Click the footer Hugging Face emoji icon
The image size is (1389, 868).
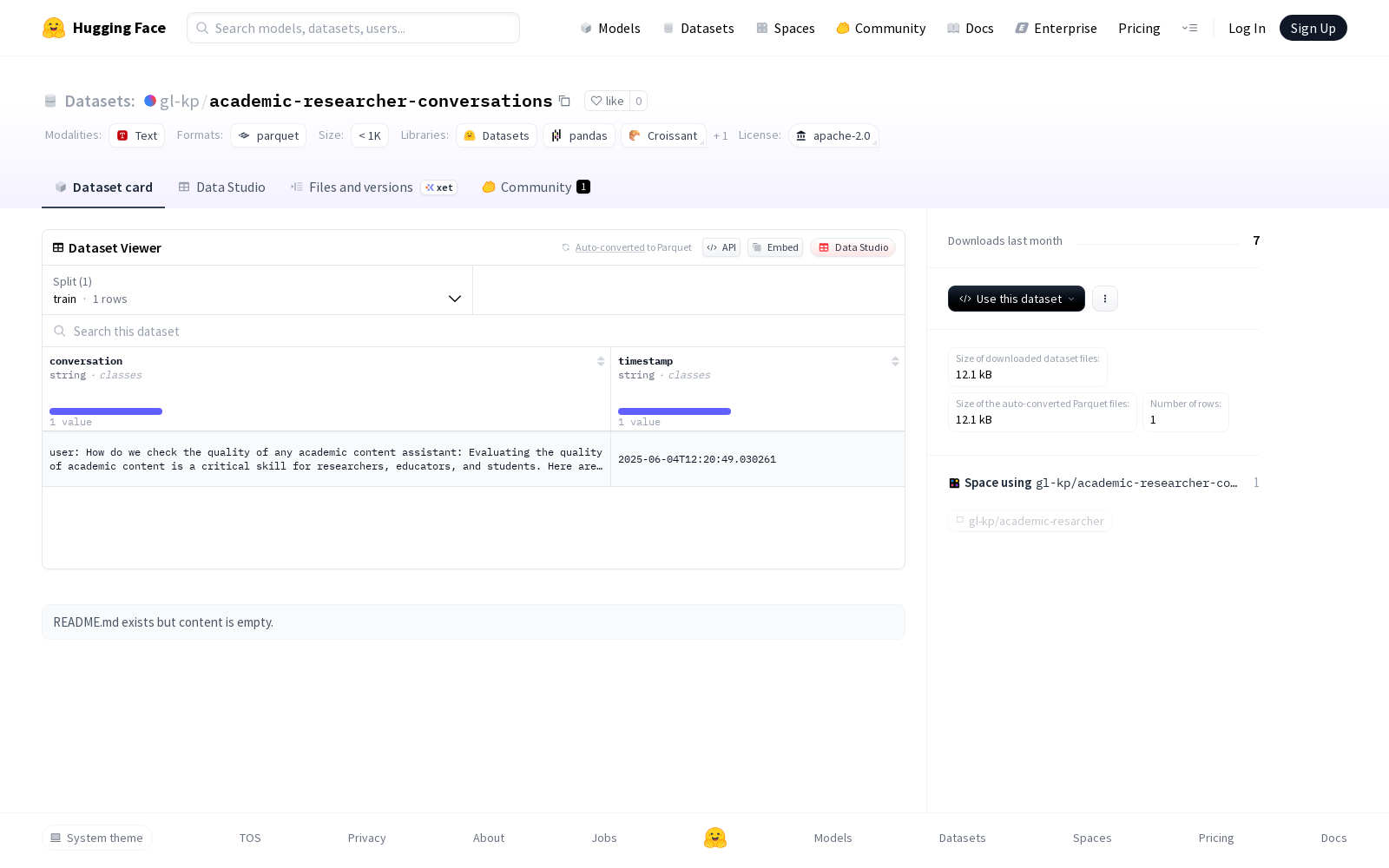[x=715, y=838]
